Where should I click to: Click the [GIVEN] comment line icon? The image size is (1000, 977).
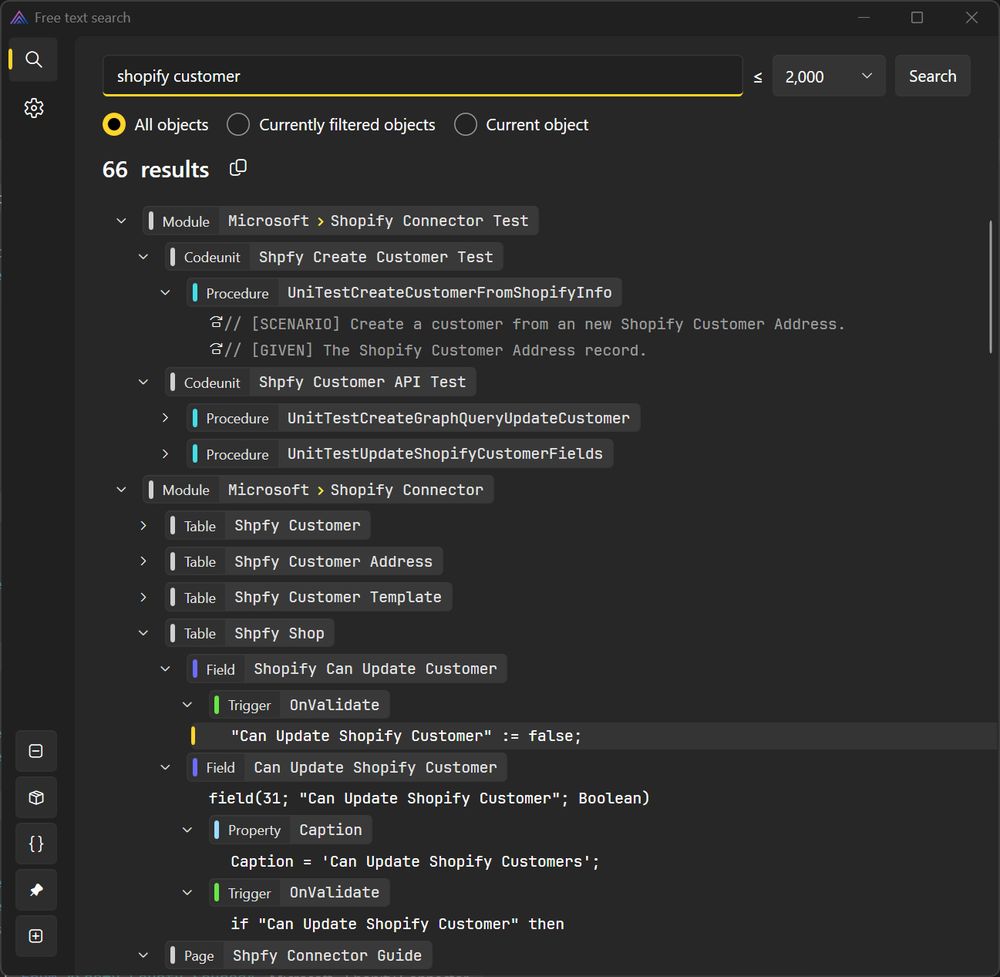pyautogui.click(x=216, y=349)
